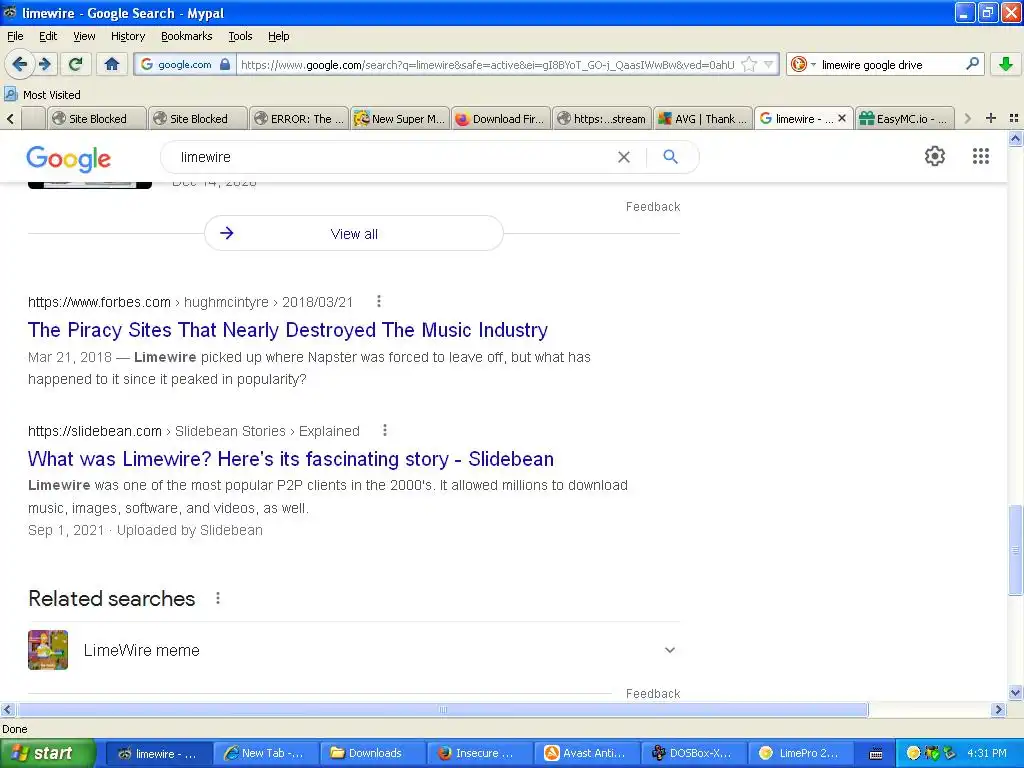Open the Tools menu
This screenshot has height=768, width=1024.
pos(240,36)
